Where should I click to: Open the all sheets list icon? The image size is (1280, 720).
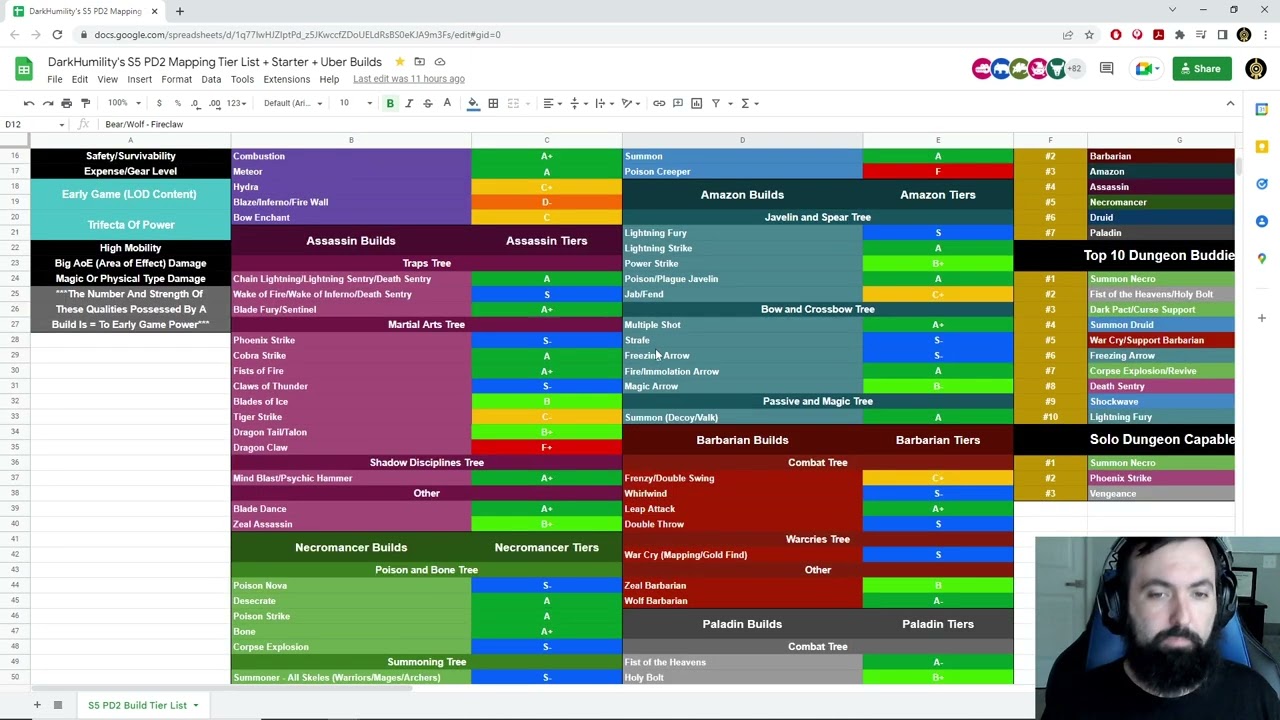pos(58,705)
